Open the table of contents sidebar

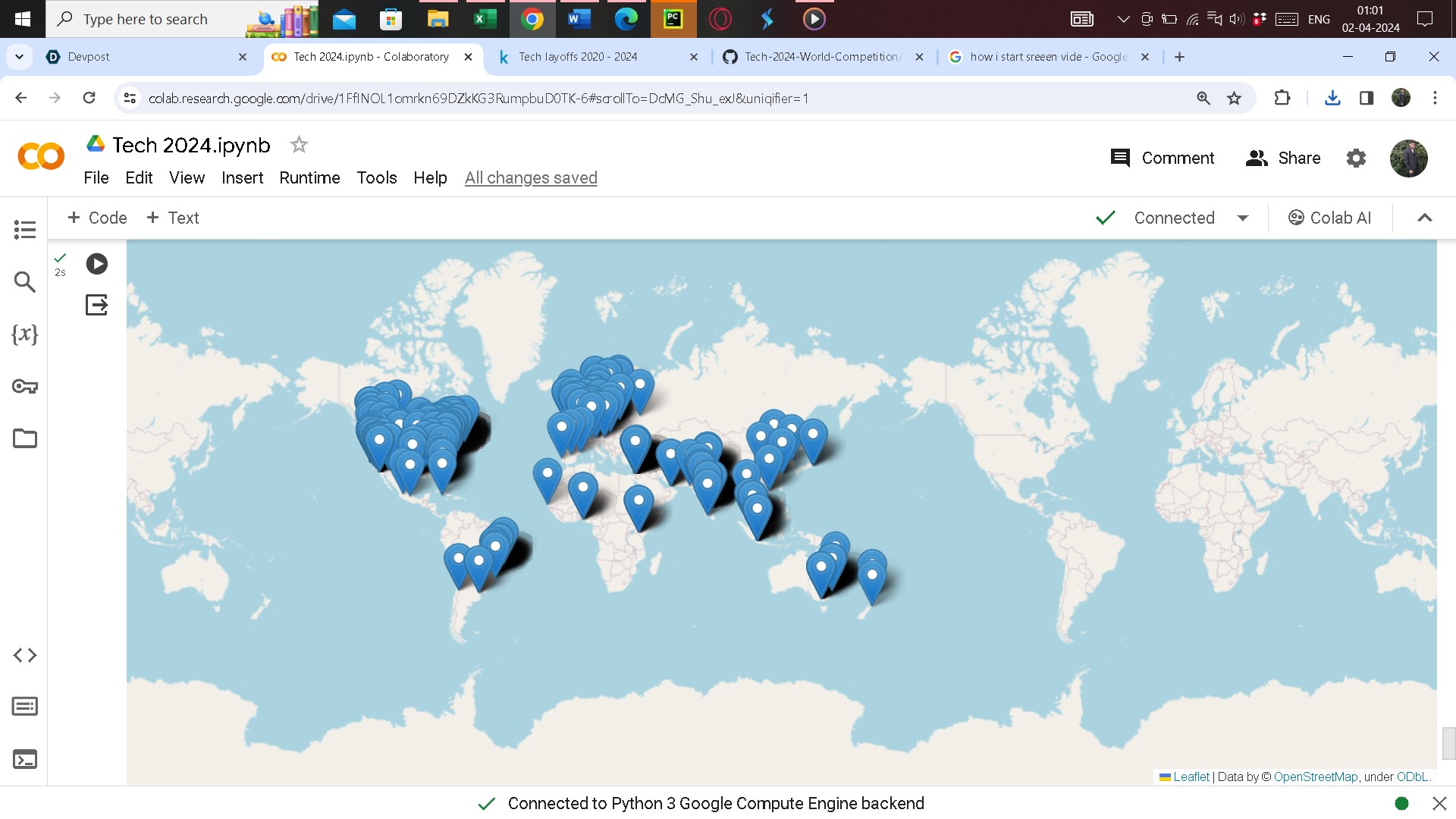24,230
